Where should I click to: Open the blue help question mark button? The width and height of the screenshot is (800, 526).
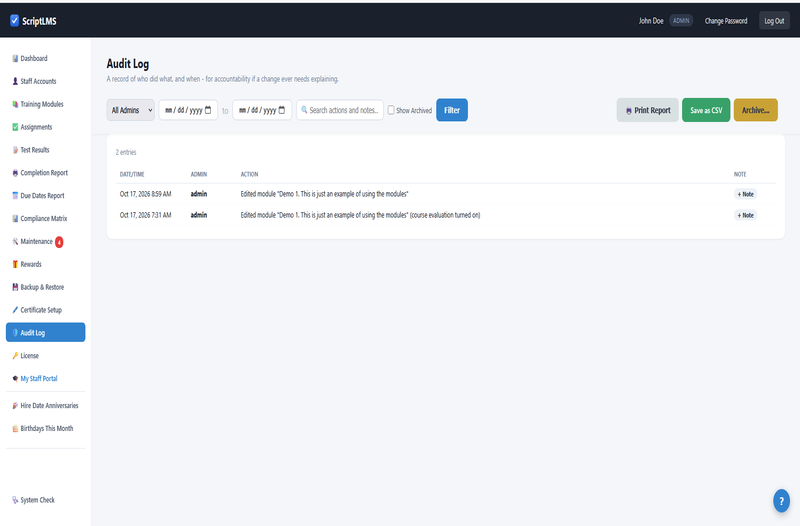tap(781, 501)
